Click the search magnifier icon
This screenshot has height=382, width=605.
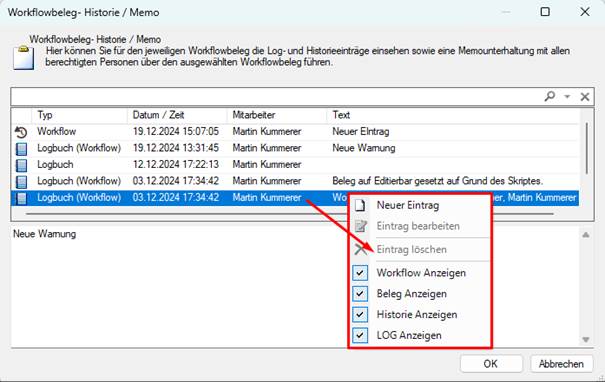[550, 96]
